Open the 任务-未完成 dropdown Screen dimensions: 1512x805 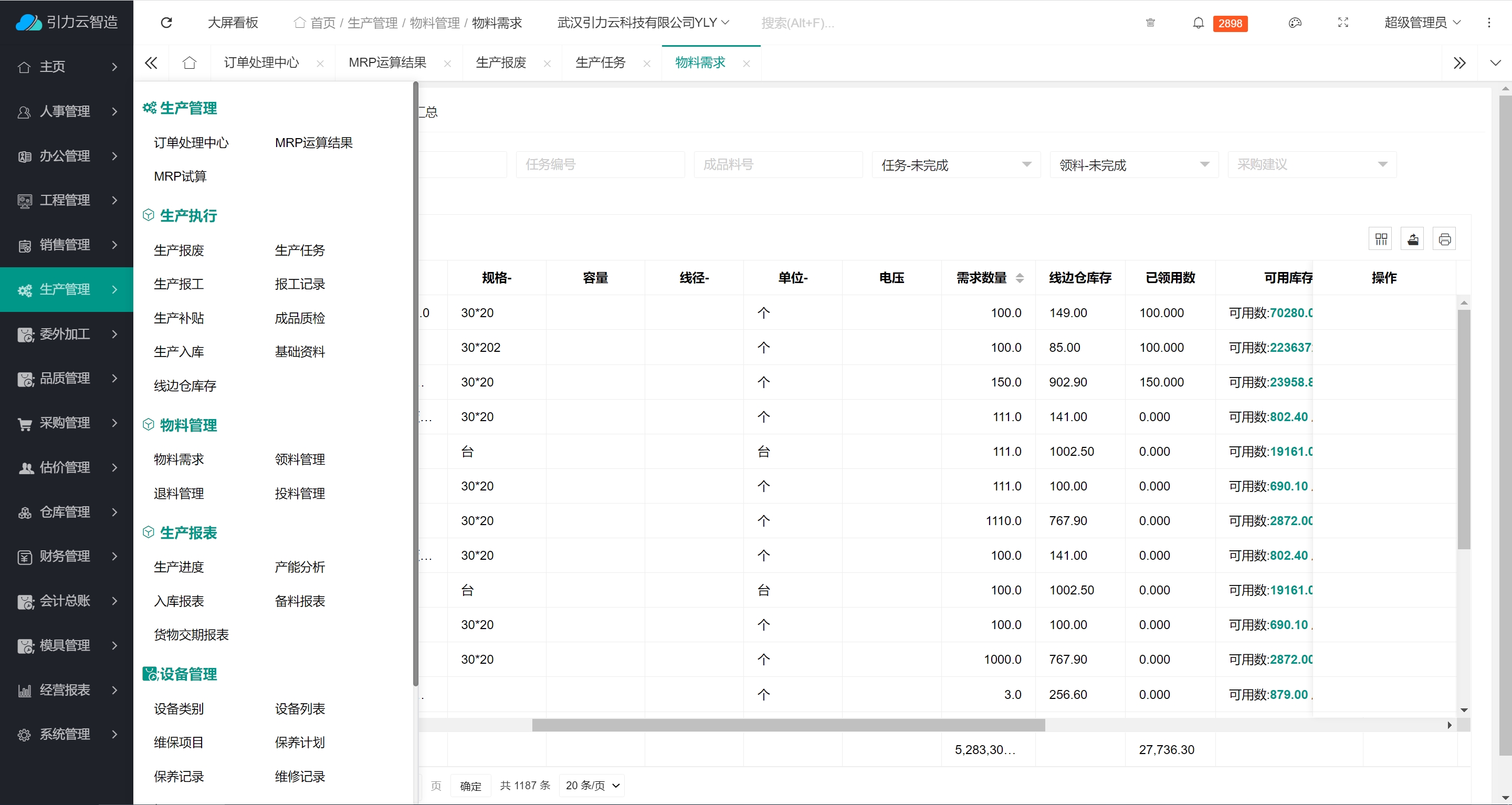[x=955, y=165]
